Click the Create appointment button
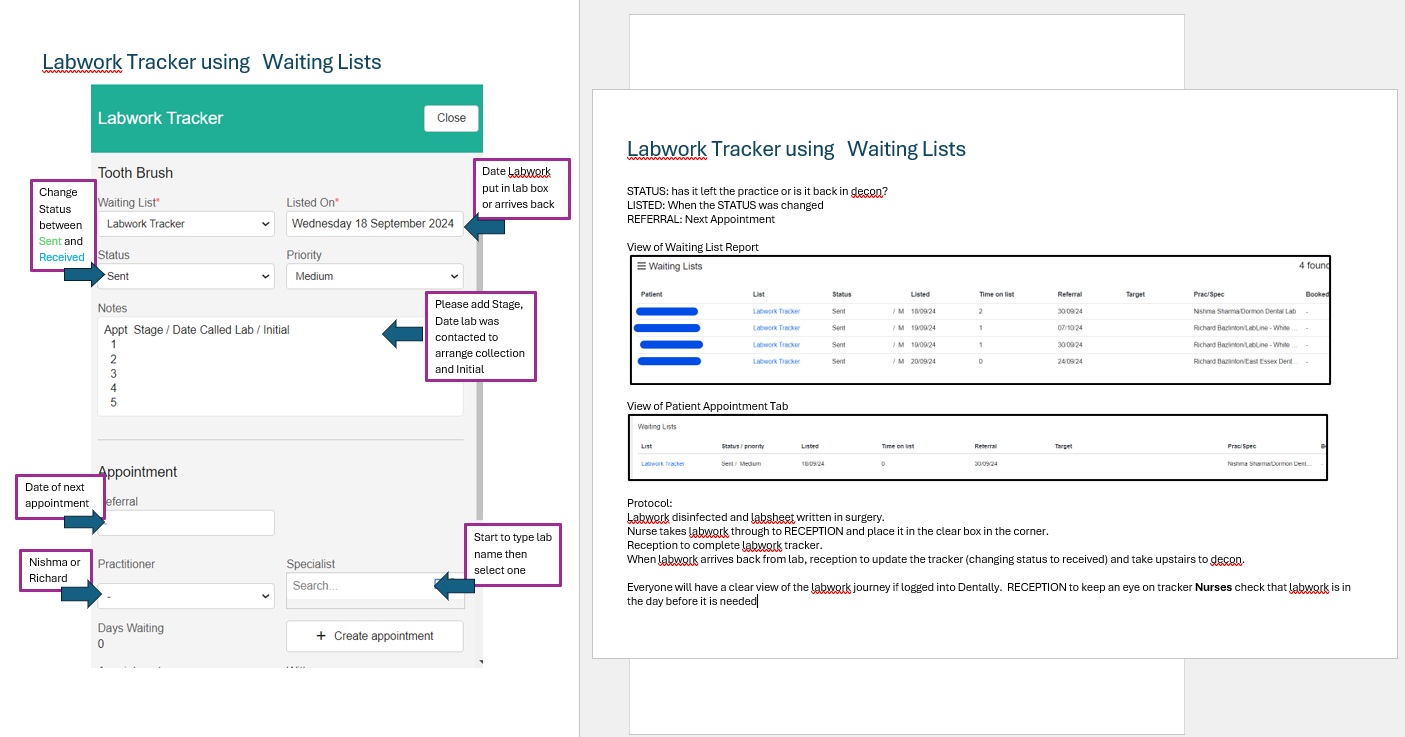Screen dimensions: 1405x737 click(x=375, y=636)
